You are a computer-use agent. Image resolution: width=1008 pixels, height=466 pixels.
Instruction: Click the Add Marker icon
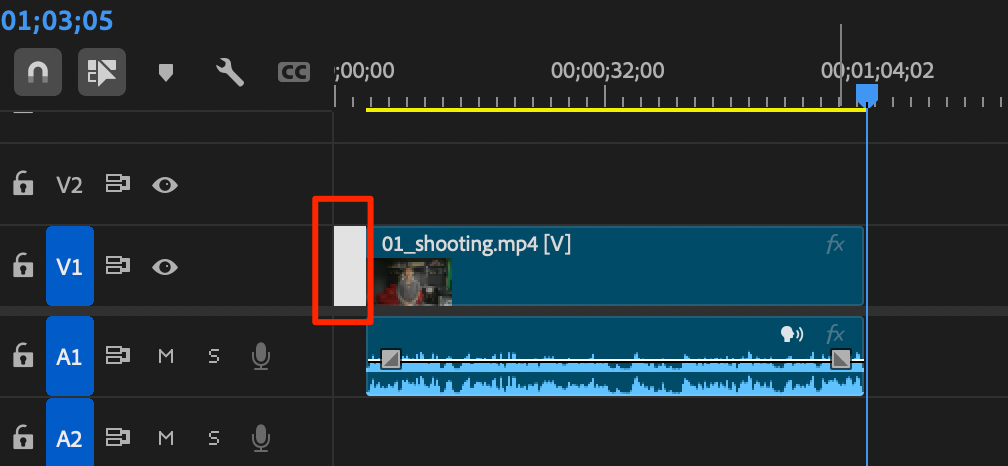click(166, 72)
